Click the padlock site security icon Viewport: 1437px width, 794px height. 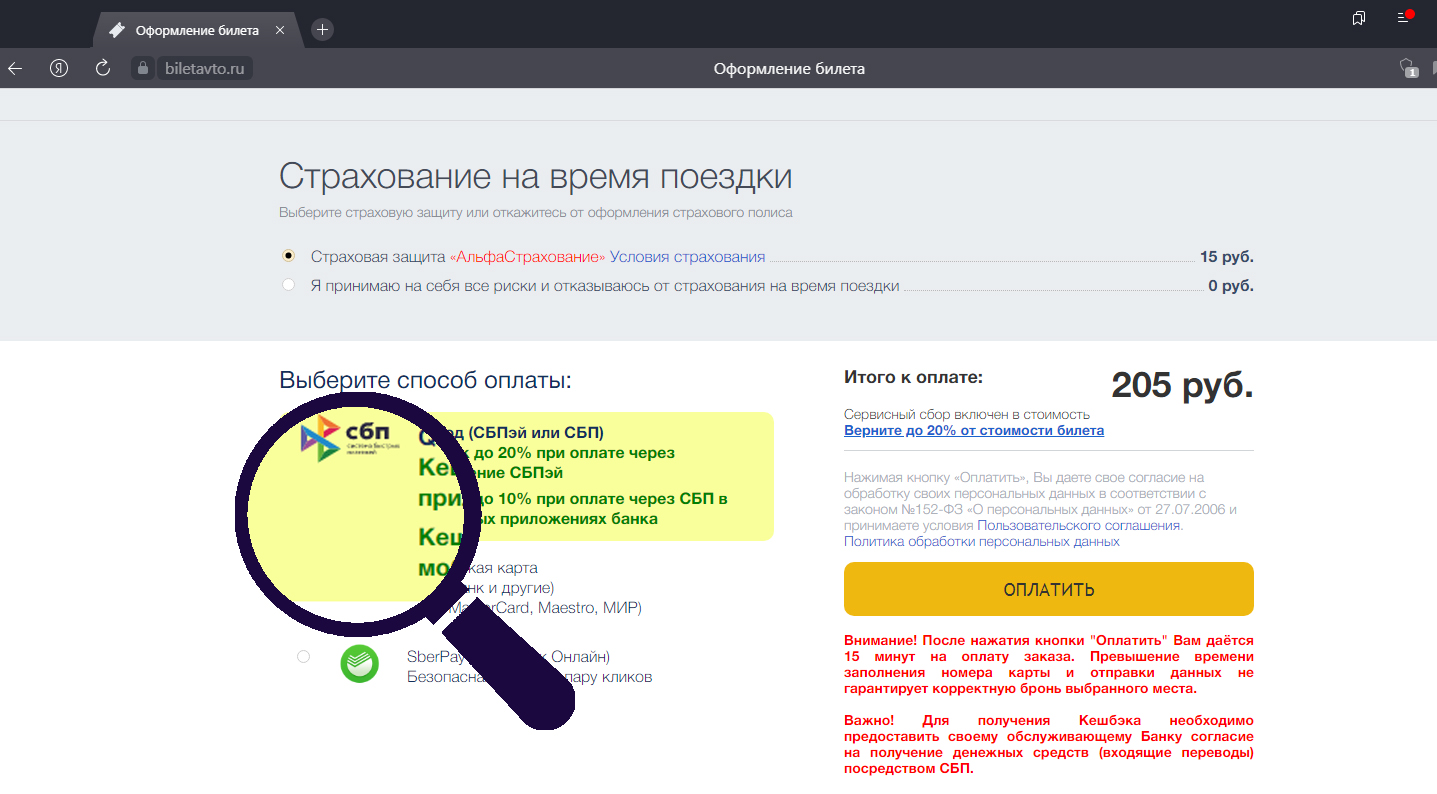[142, 69]
